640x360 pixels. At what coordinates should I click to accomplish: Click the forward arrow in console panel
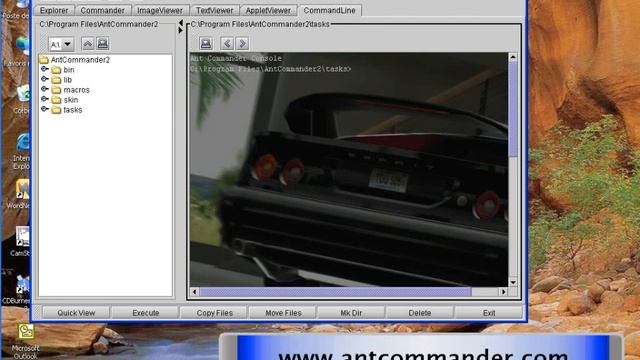(x=242, y=43)
